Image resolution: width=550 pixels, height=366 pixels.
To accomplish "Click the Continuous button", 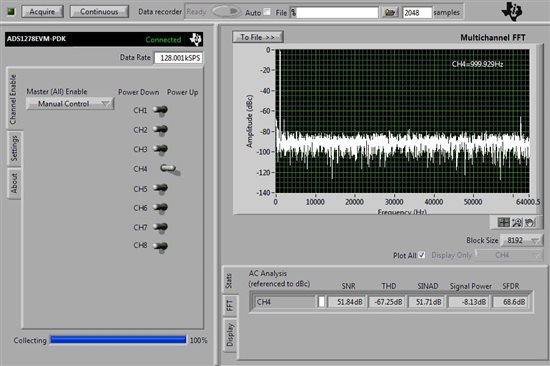I will pos(99,12).
